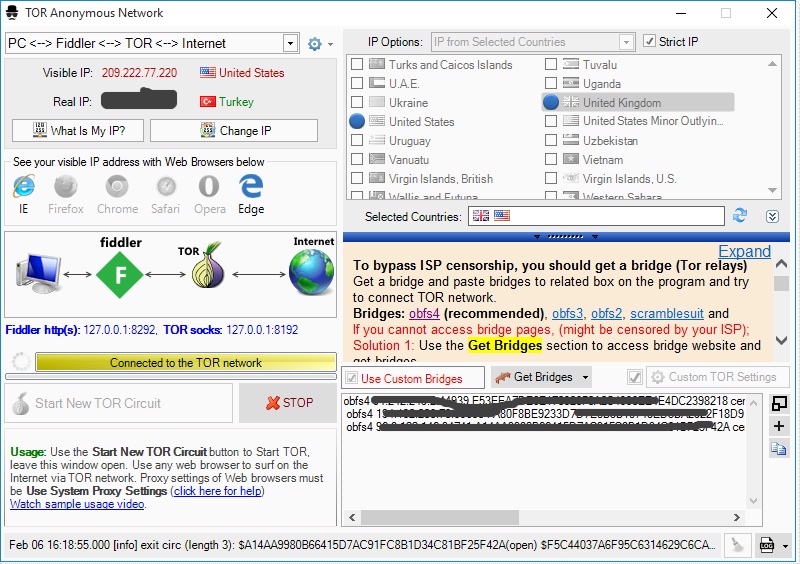Open Get Bridges dropdown arrow
Viewport: 800px width, 564px height.
click(585, 378)
